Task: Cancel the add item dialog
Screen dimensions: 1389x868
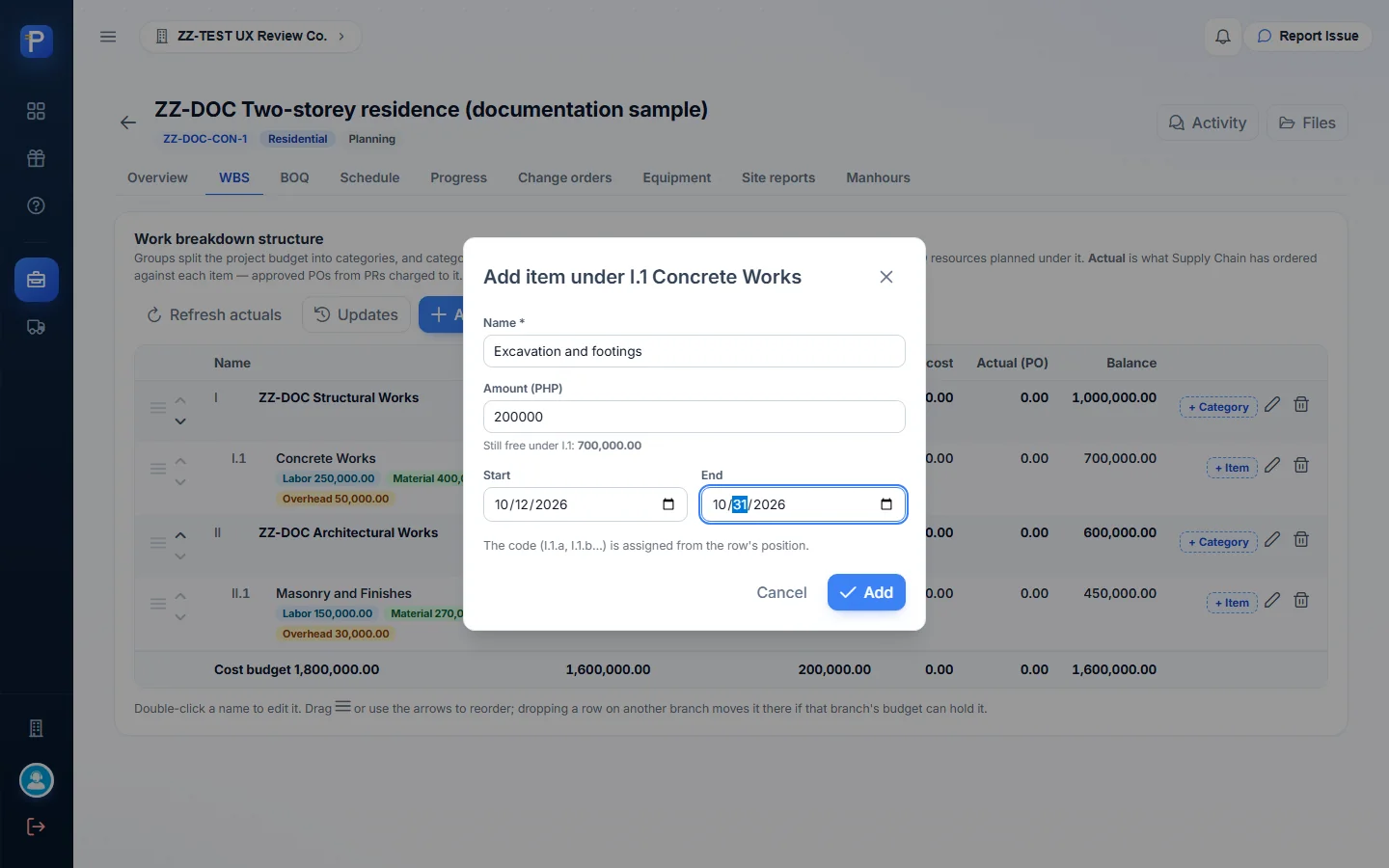Action: click(x=781, y=592)
